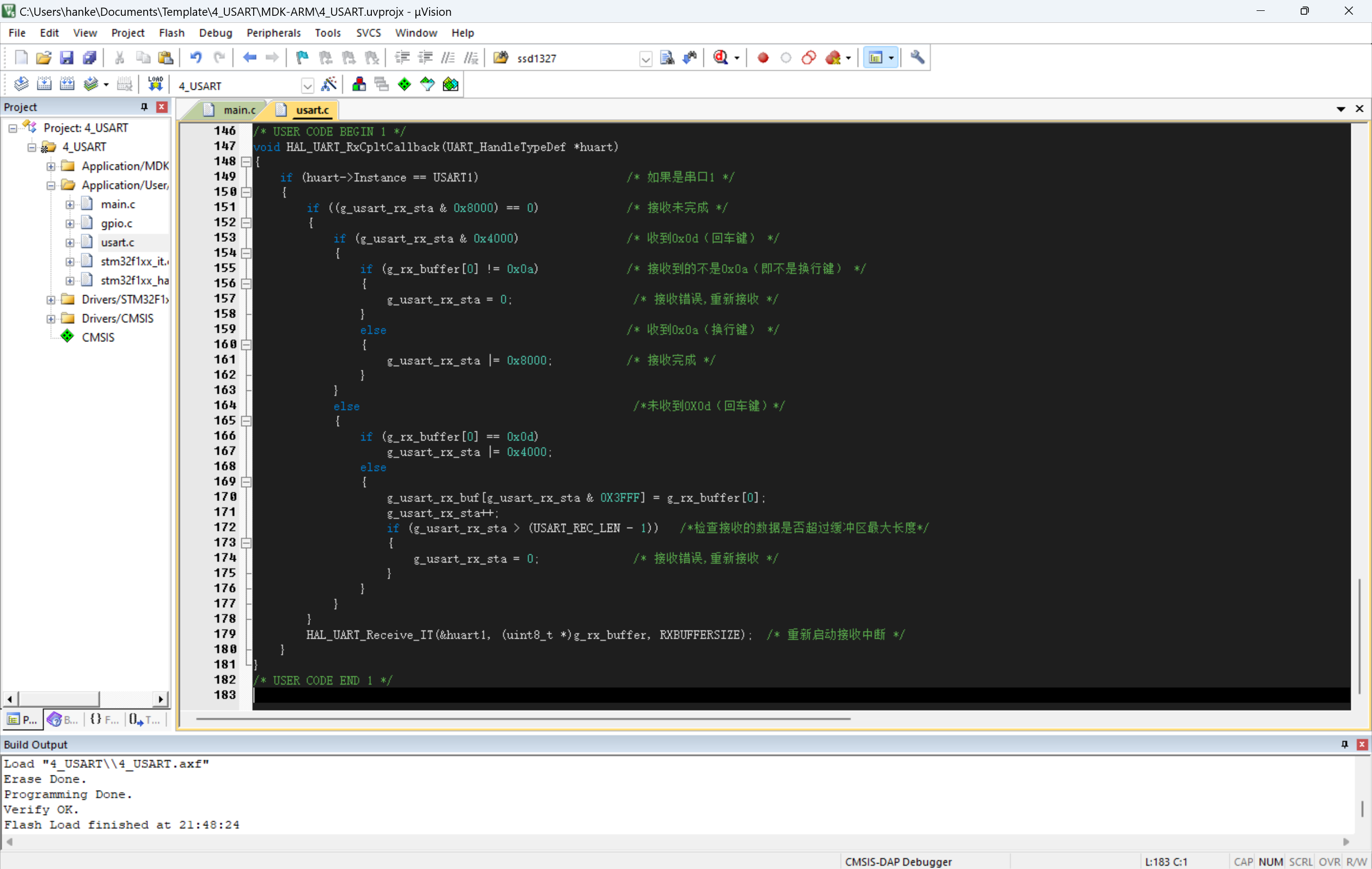Image resolution: width=1372 pixels, height=869 pixels.
Task: Click the Manage Project Items icon
Action: click(359, 84)
